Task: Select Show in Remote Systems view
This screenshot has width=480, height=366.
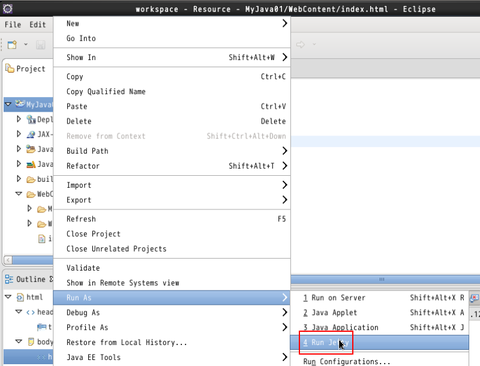Action: [x=172, y=283]
